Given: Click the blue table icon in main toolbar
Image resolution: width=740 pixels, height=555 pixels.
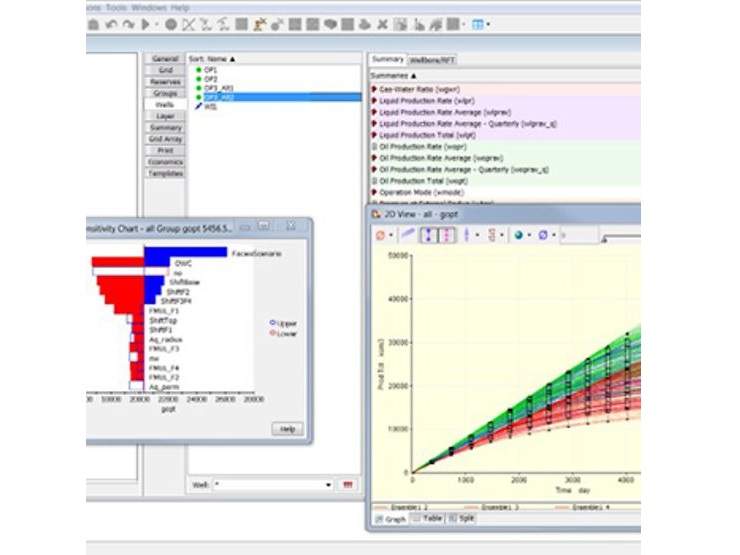Looking at the screenshot, I should 478,23.
